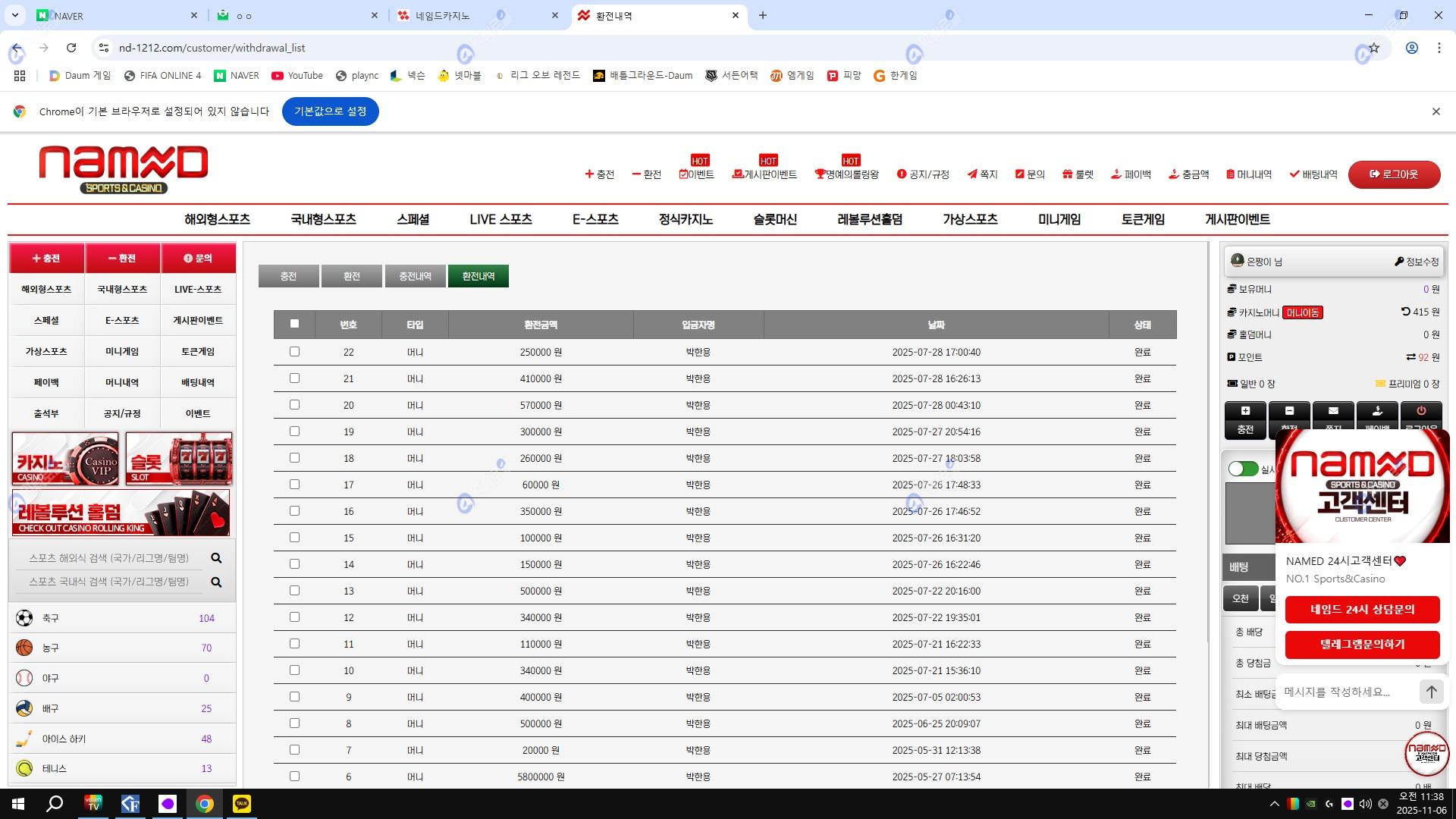Tick the checkbox for withdrawal number 22
1456x819 pixels.
[294, 352]
